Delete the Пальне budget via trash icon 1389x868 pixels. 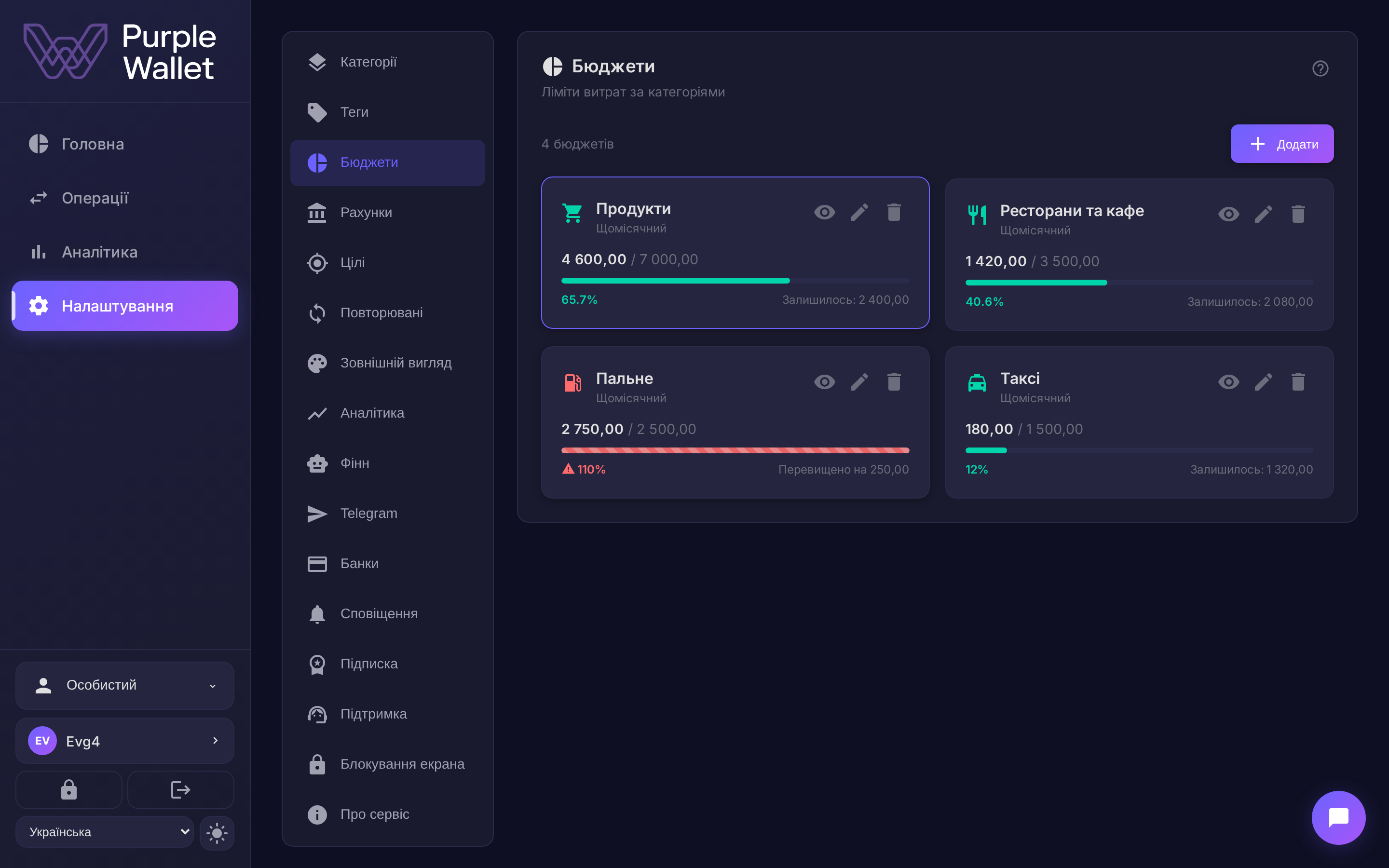click(x=894, y=382)
